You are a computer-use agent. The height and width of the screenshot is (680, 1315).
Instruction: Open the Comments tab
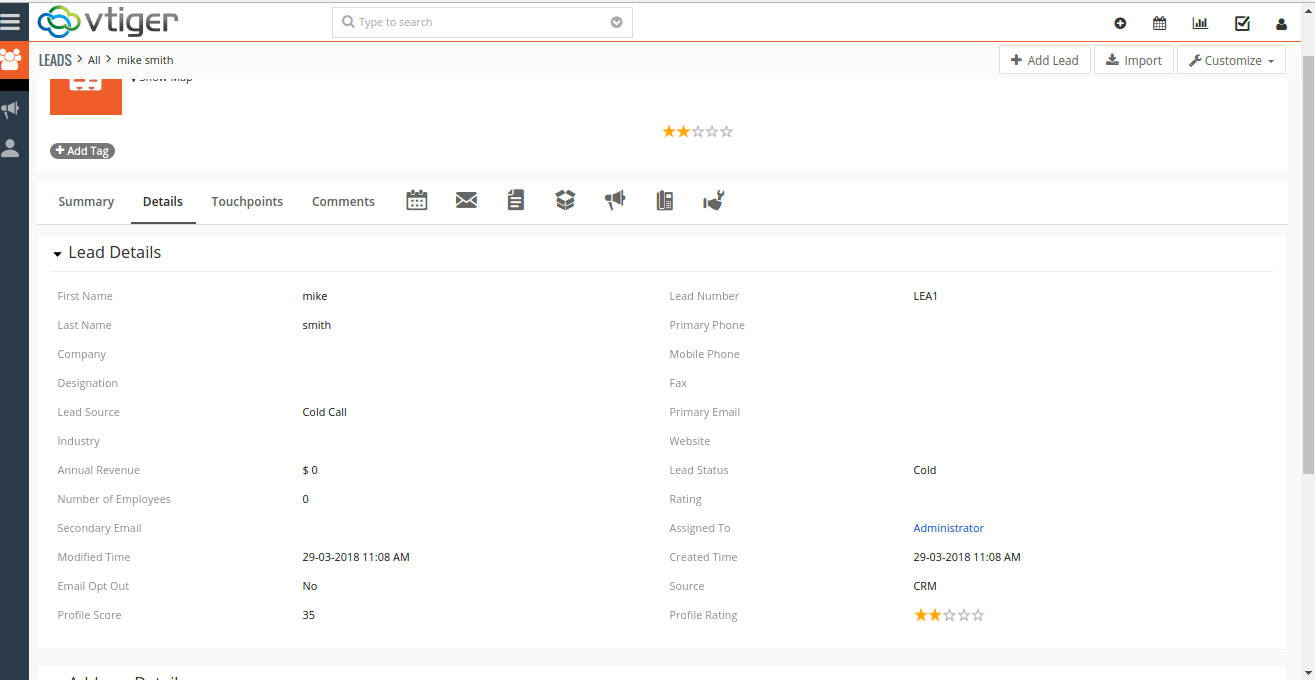[x=343, y=201]
